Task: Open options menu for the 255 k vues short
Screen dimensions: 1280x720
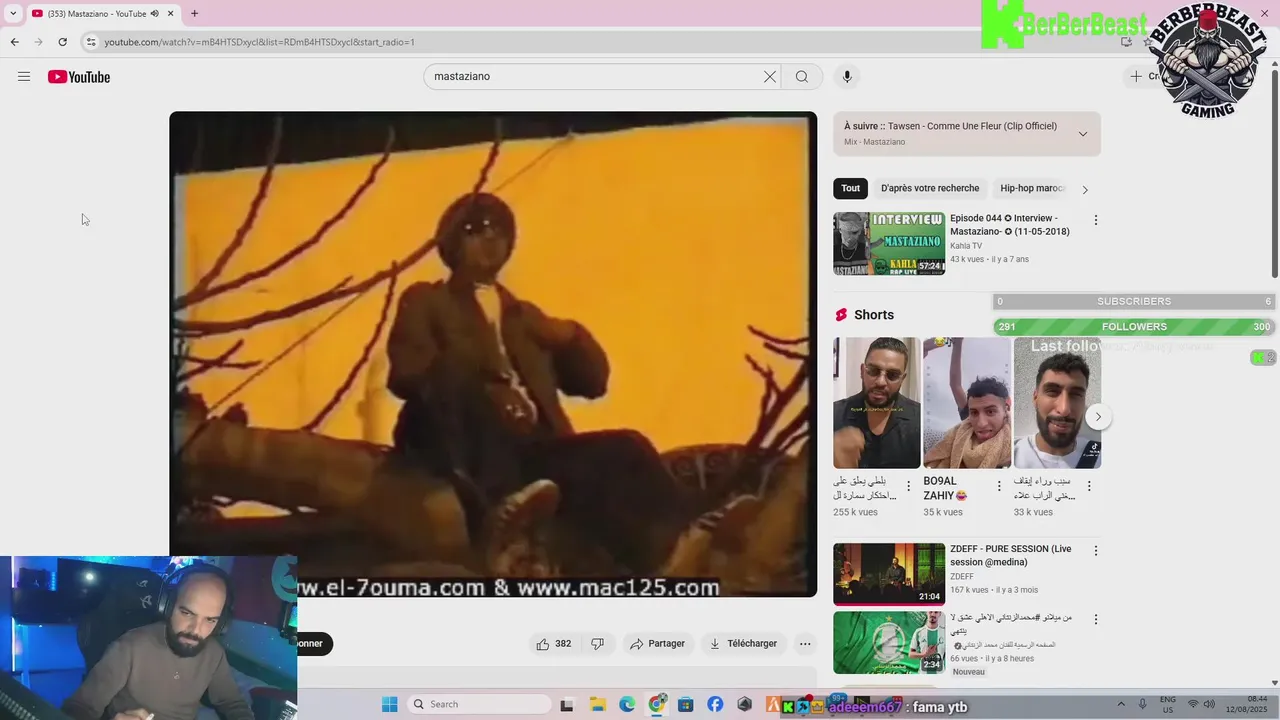Action: coord(908,486)
